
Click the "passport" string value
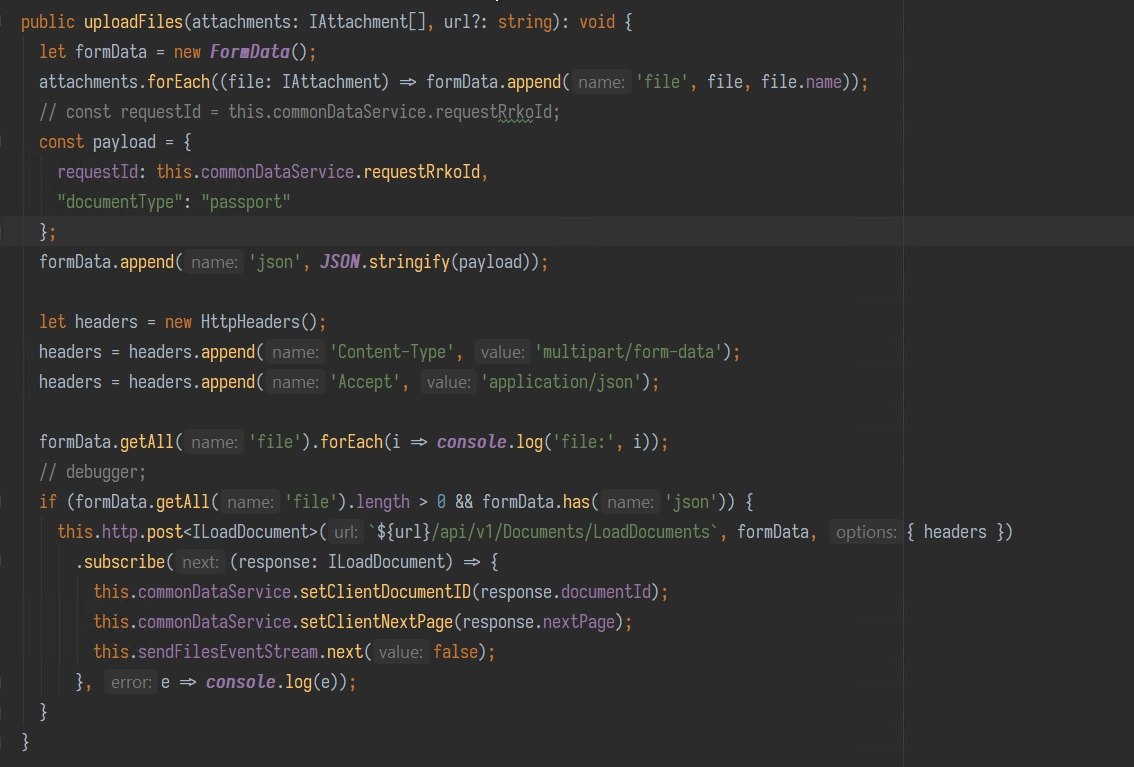[x=245, y=202]
